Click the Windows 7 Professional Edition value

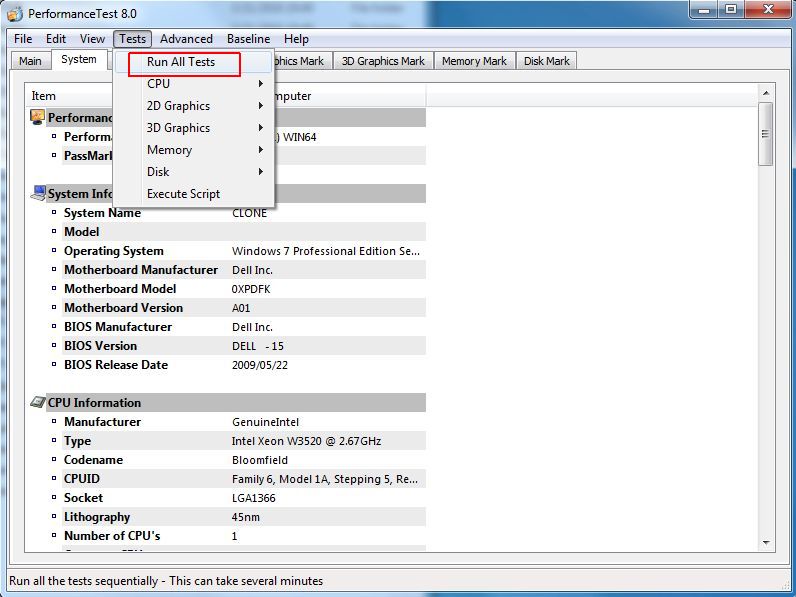[325, 251]
